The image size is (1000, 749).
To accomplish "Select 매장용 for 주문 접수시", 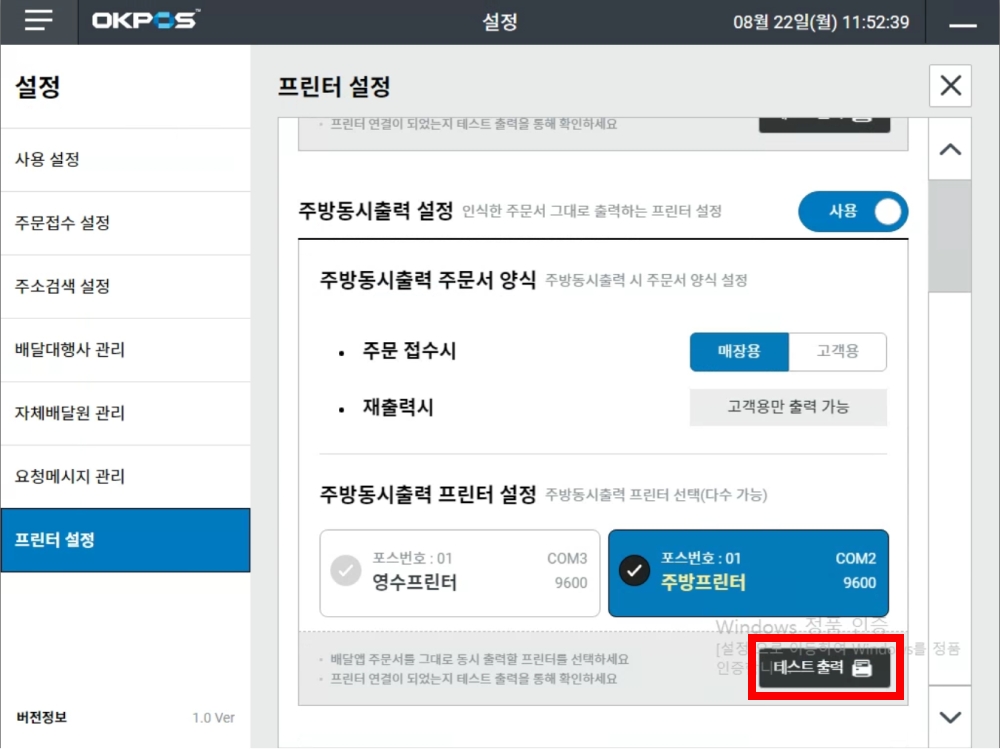I will pyautogui.click(x=739, y=352).
